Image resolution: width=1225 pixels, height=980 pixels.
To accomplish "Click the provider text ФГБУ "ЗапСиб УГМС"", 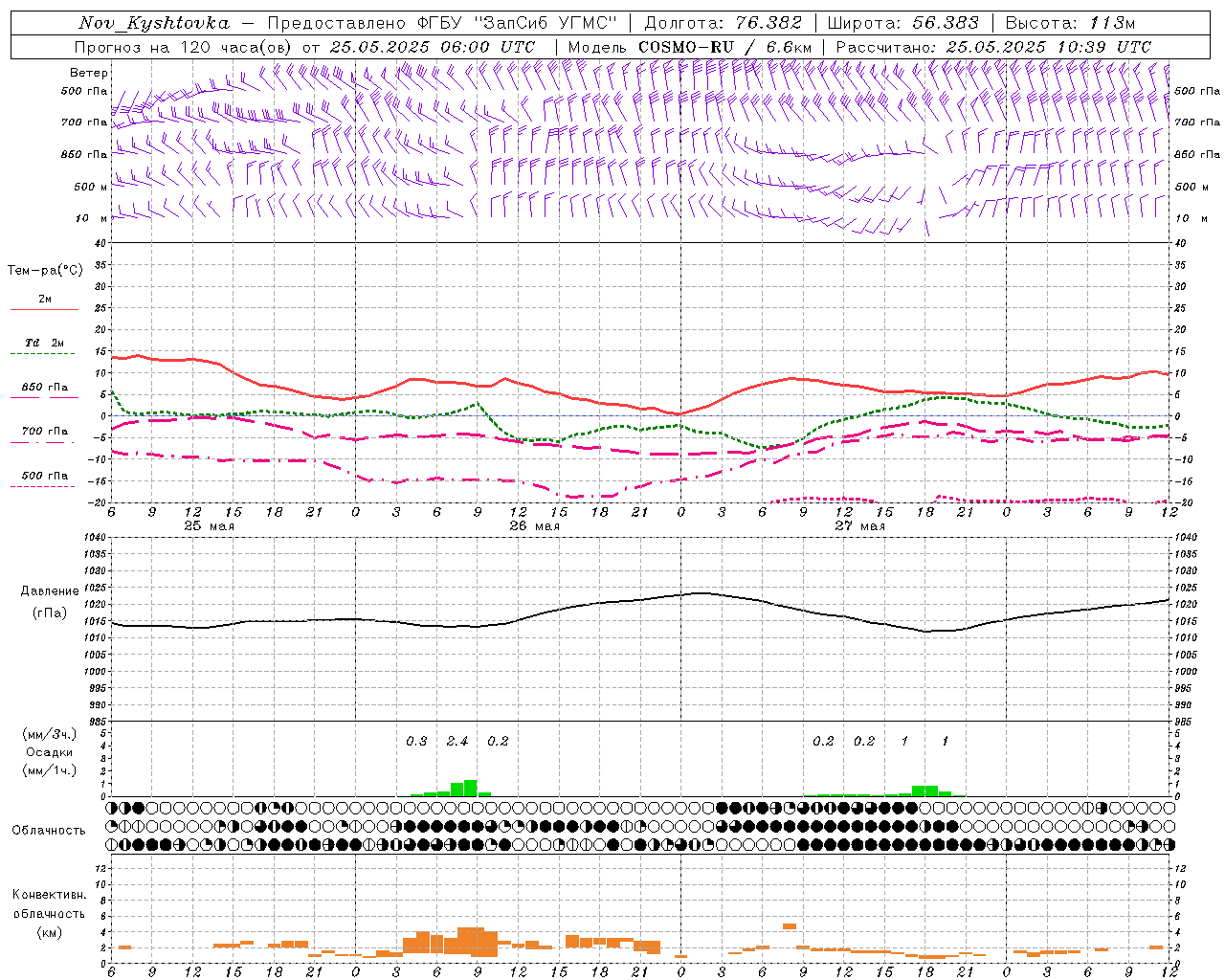I will click(x=518, y=23).
